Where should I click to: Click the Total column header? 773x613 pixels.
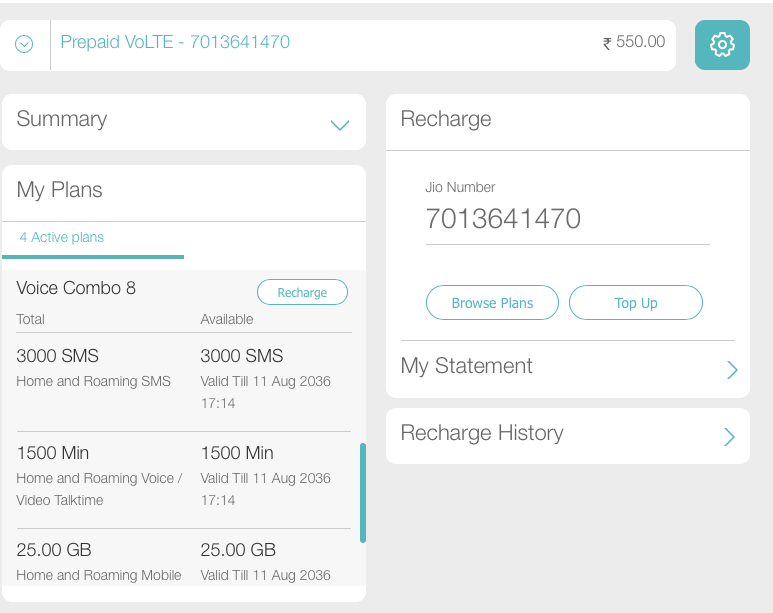[30, 319]
